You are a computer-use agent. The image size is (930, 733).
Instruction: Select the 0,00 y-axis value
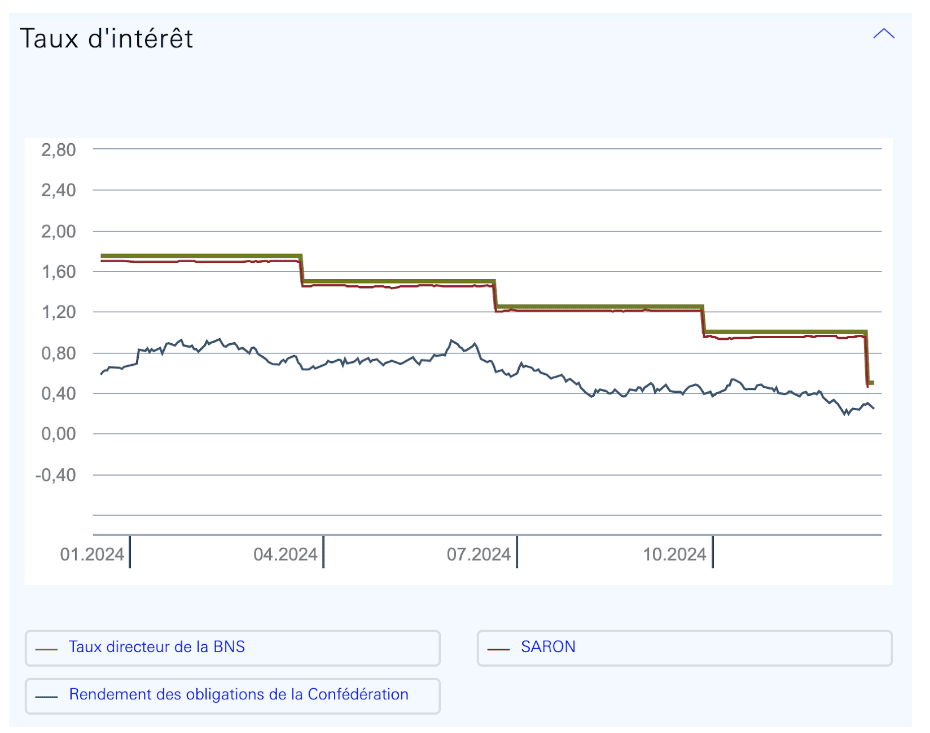click(x=59, y=434)
